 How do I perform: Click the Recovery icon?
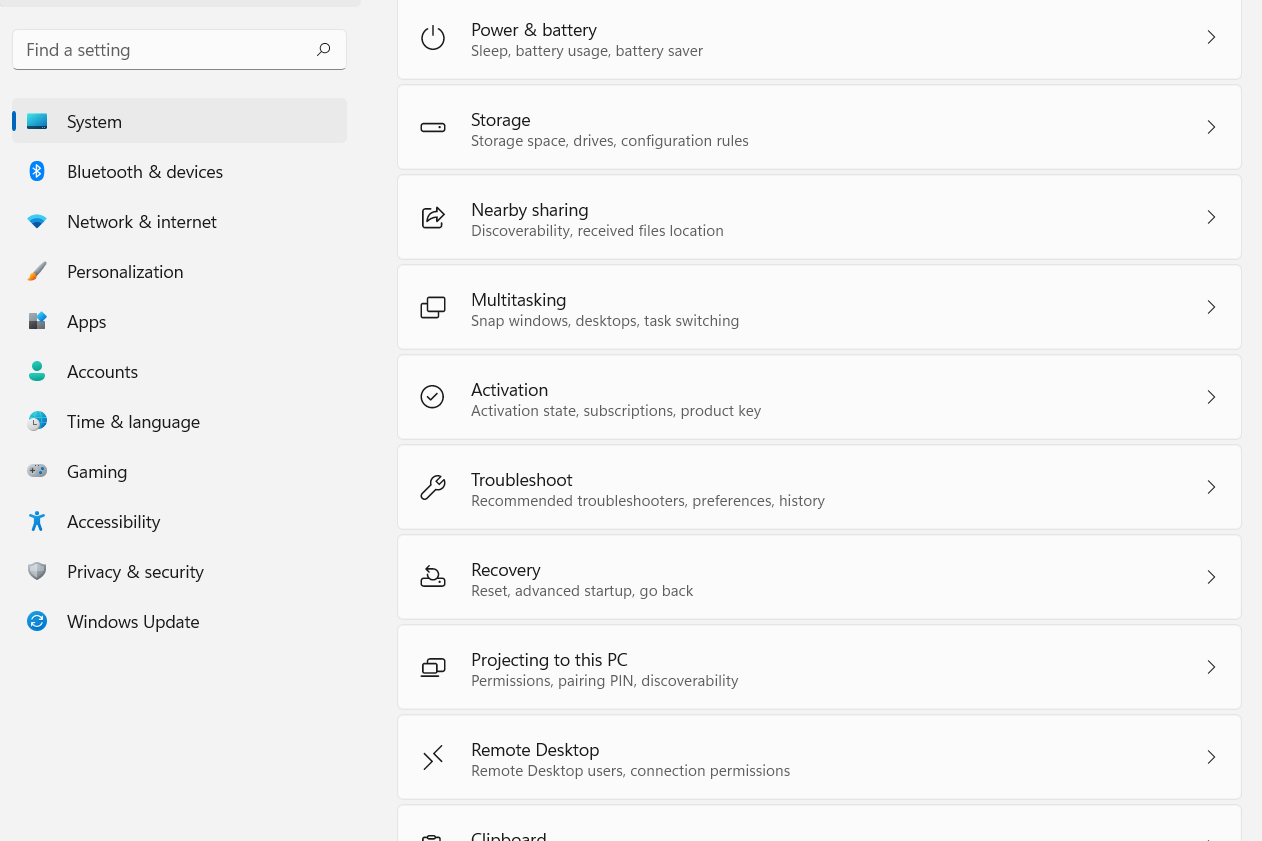[x=432, y=577]
